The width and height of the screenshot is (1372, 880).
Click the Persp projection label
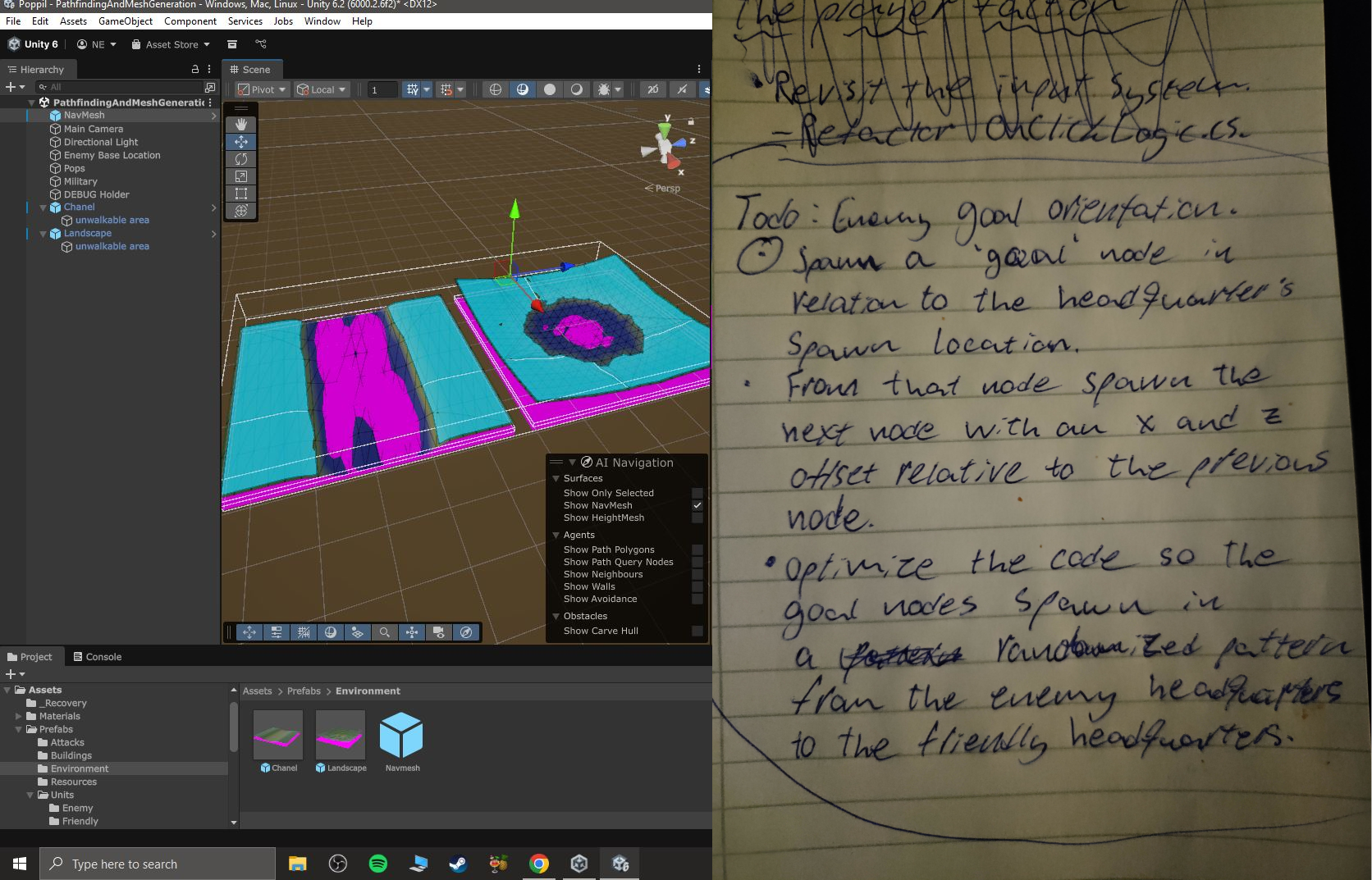[x=663, y=189]
